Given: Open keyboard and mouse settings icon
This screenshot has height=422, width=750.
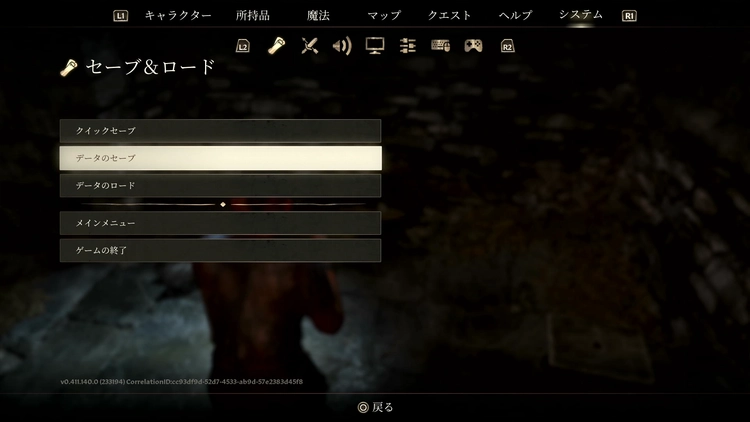Looking at the screenshot, I should point(441,45).
